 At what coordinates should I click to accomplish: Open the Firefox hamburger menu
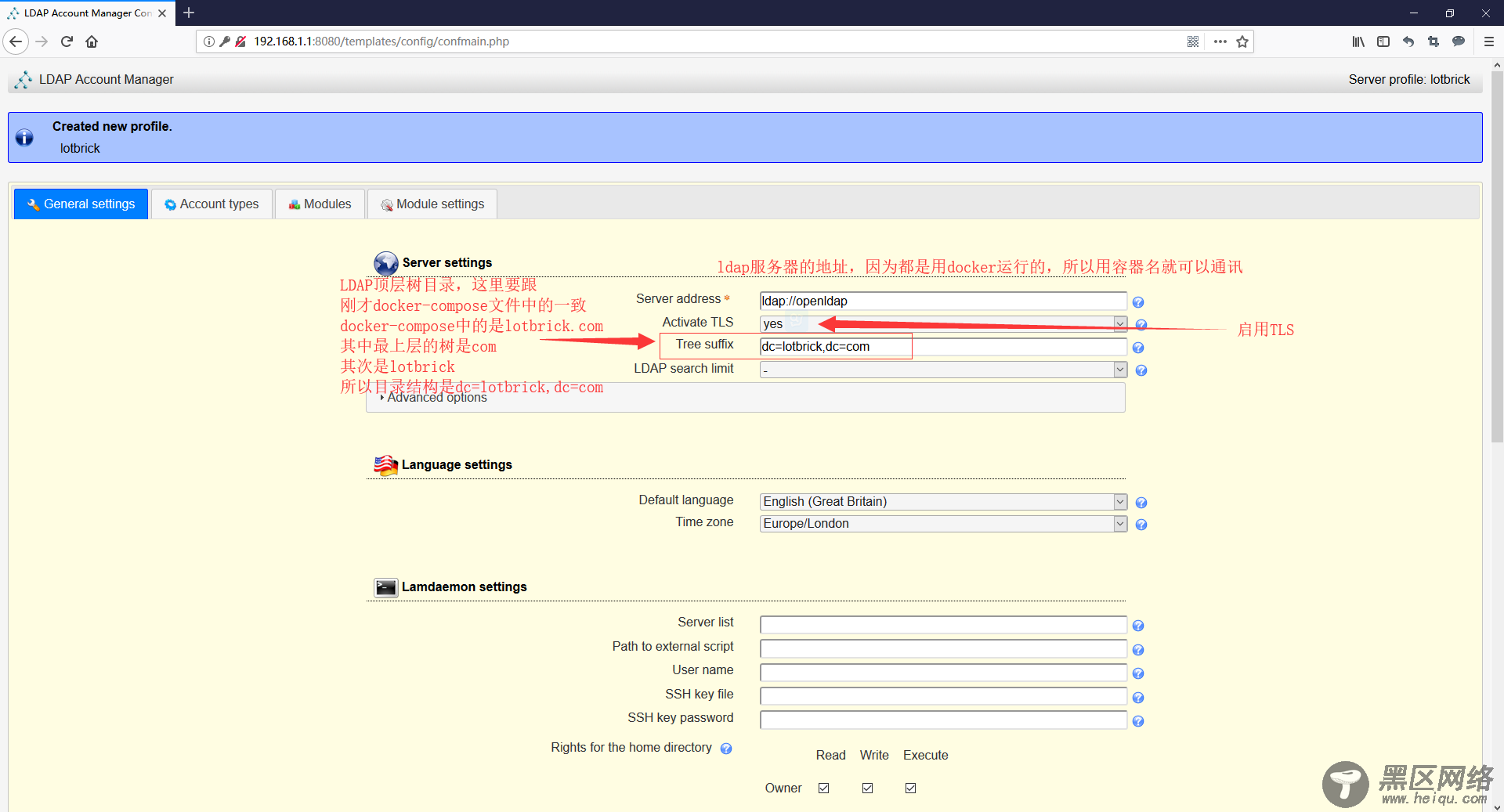point(1489,42)
